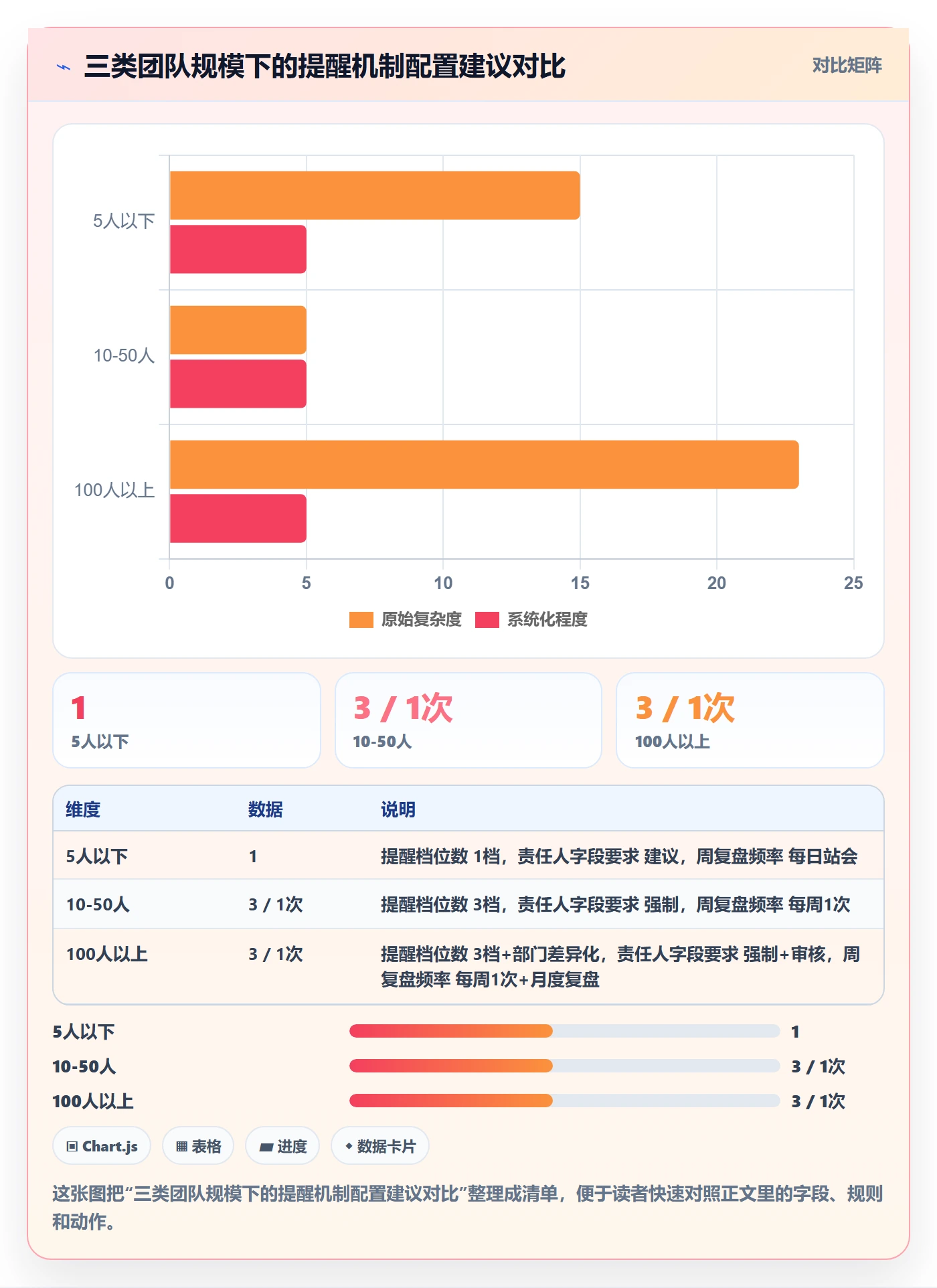Click the Chart.js tag chip

102,1146
